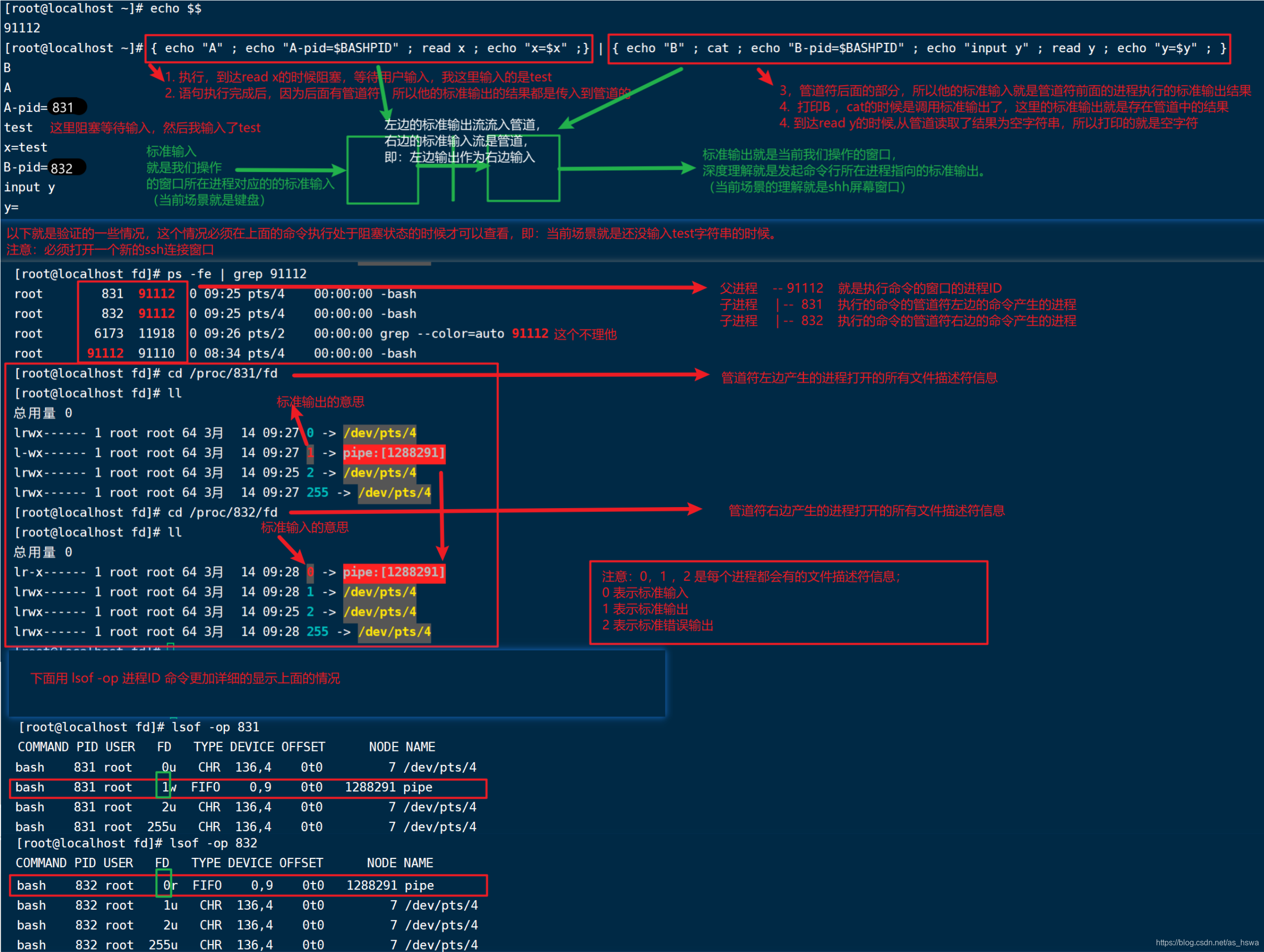Click the 'cd /proc/832/fd' command
This screenshot has width=1264, height=952.
point(223,513)
